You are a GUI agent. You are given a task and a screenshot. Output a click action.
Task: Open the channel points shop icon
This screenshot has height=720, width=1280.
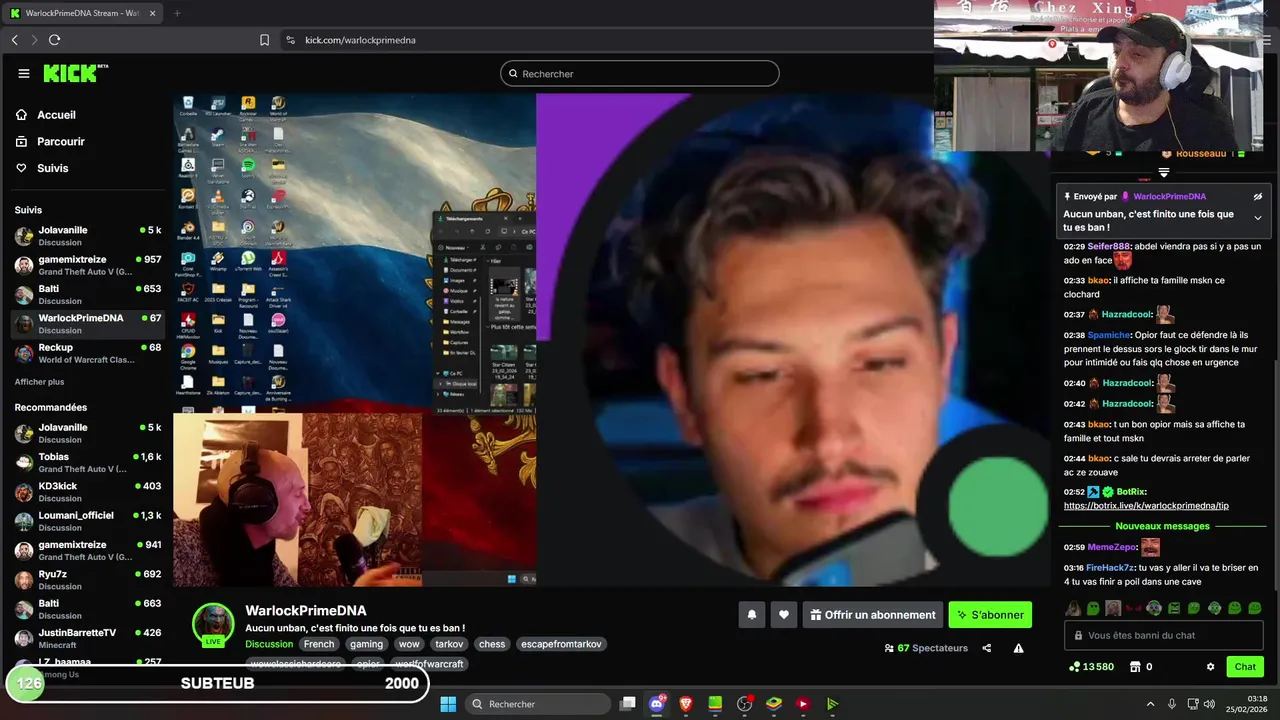(x=1135, y=667)
